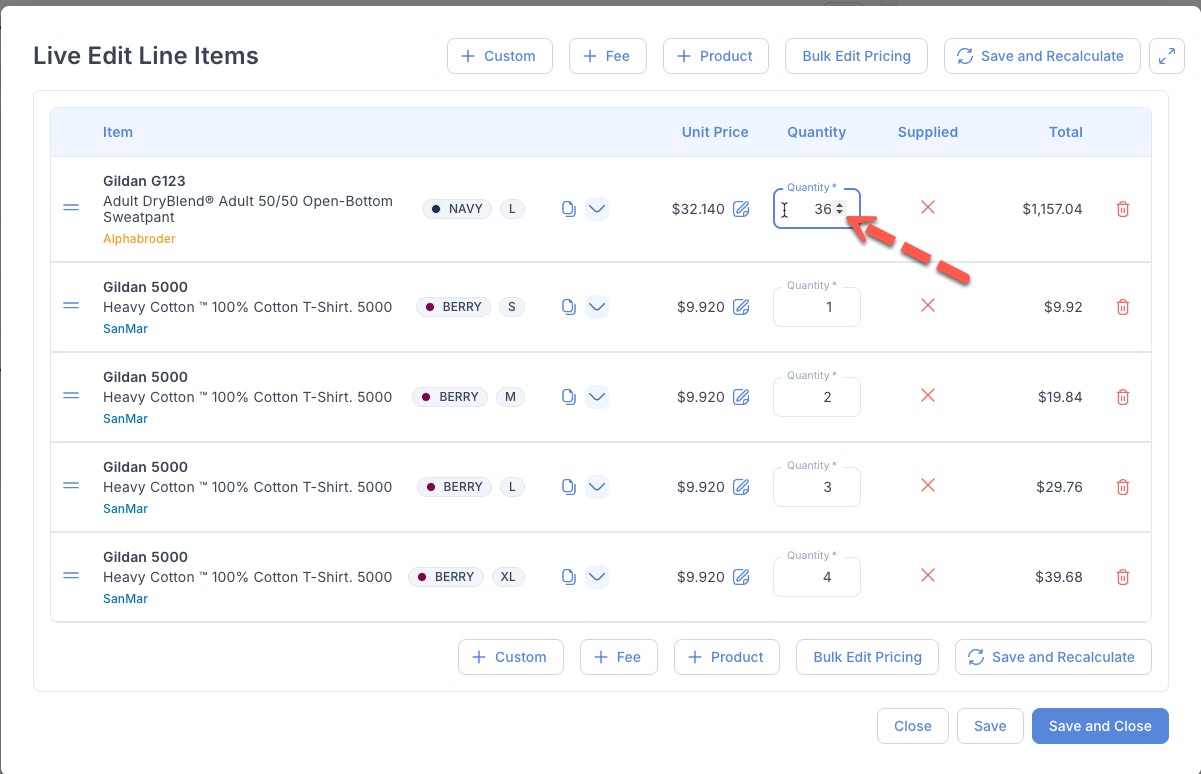Toggle supplied X for Berry M row

click(x=927, y=396)
